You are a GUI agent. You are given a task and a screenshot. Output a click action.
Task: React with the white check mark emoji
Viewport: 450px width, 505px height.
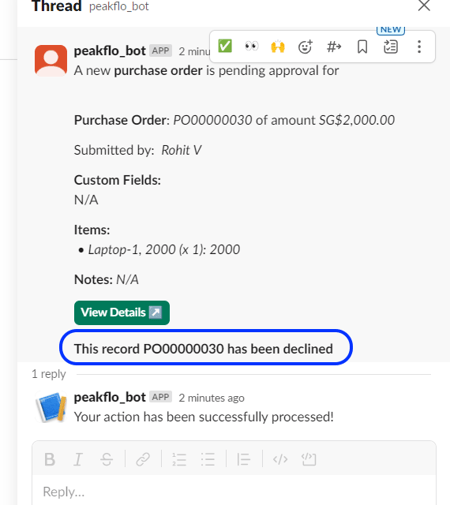coord(225,46)
